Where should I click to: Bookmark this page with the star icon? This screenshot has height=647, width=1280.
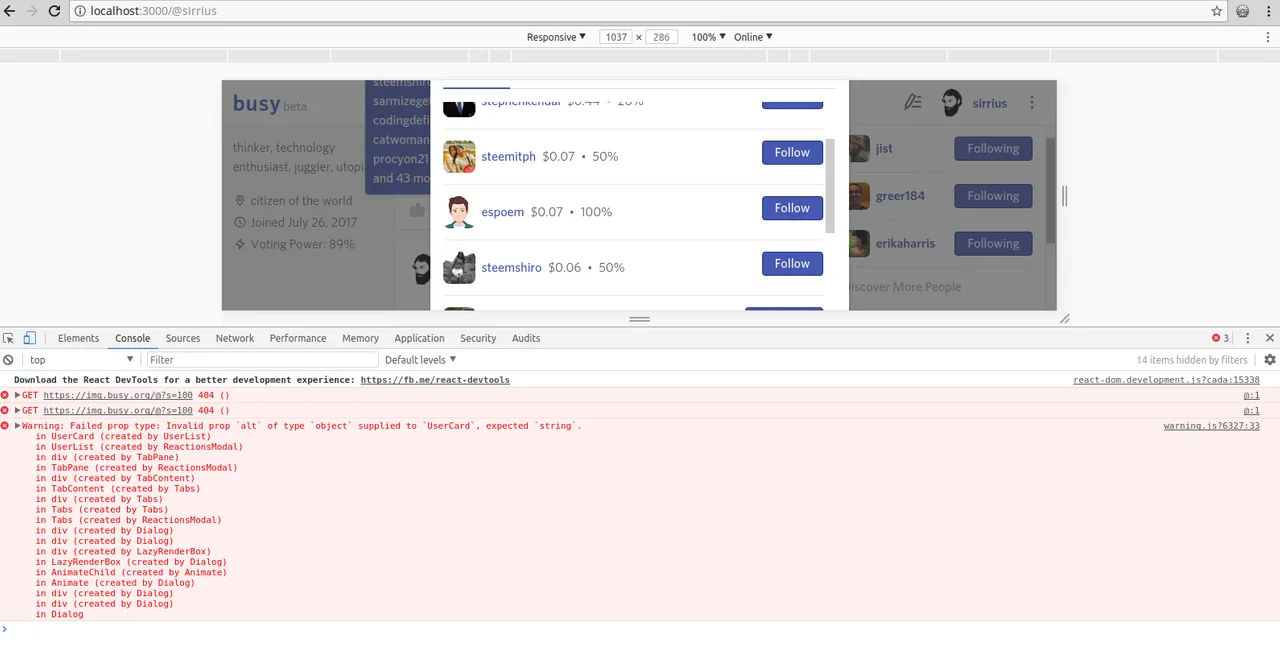[x=1217, y=11]
